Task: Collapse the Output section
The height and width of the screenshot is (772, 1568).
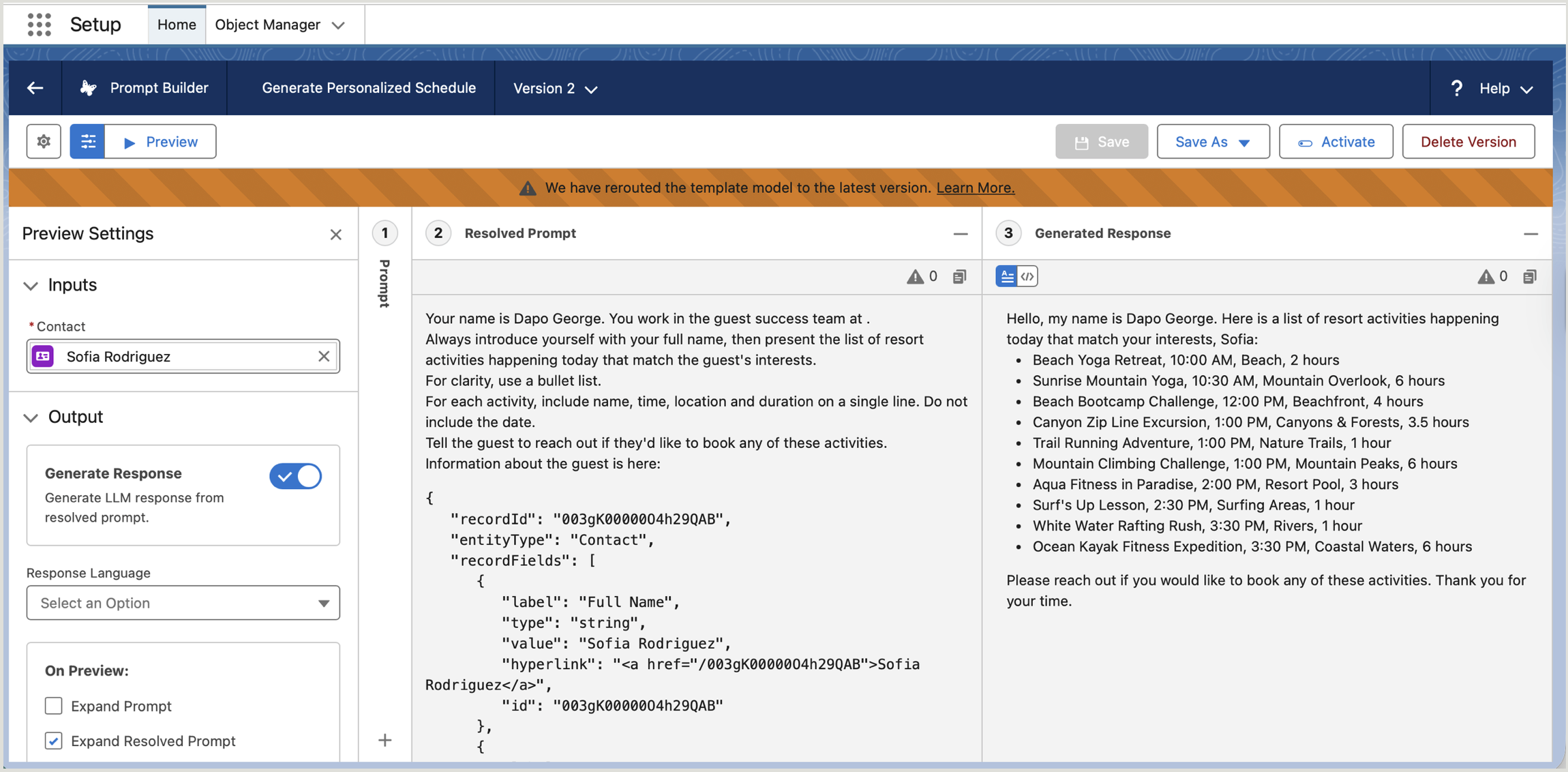Action: pyautogui.click(x=31, y=417)
